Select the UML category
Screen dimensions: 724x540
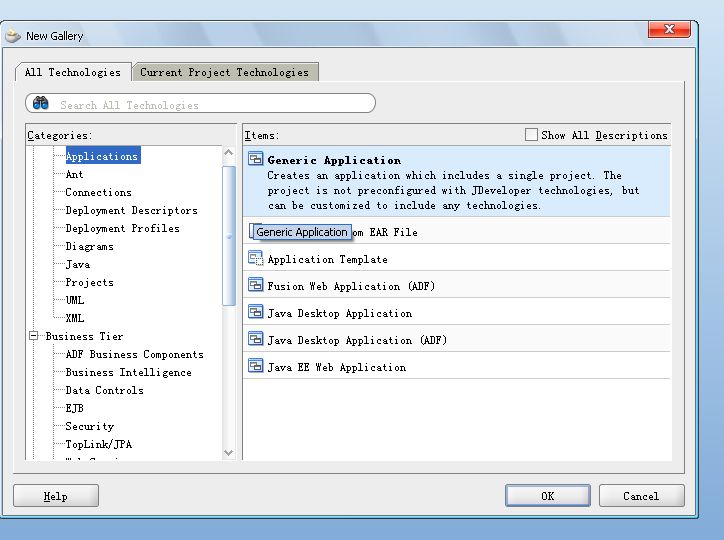[x=75, y=300]
